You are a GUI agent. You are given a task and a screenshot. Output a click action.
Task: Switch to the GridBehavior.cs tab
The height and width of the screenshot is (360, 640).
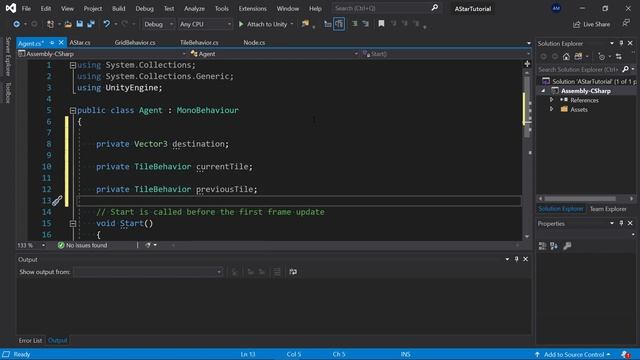click(x=135, y=42)
